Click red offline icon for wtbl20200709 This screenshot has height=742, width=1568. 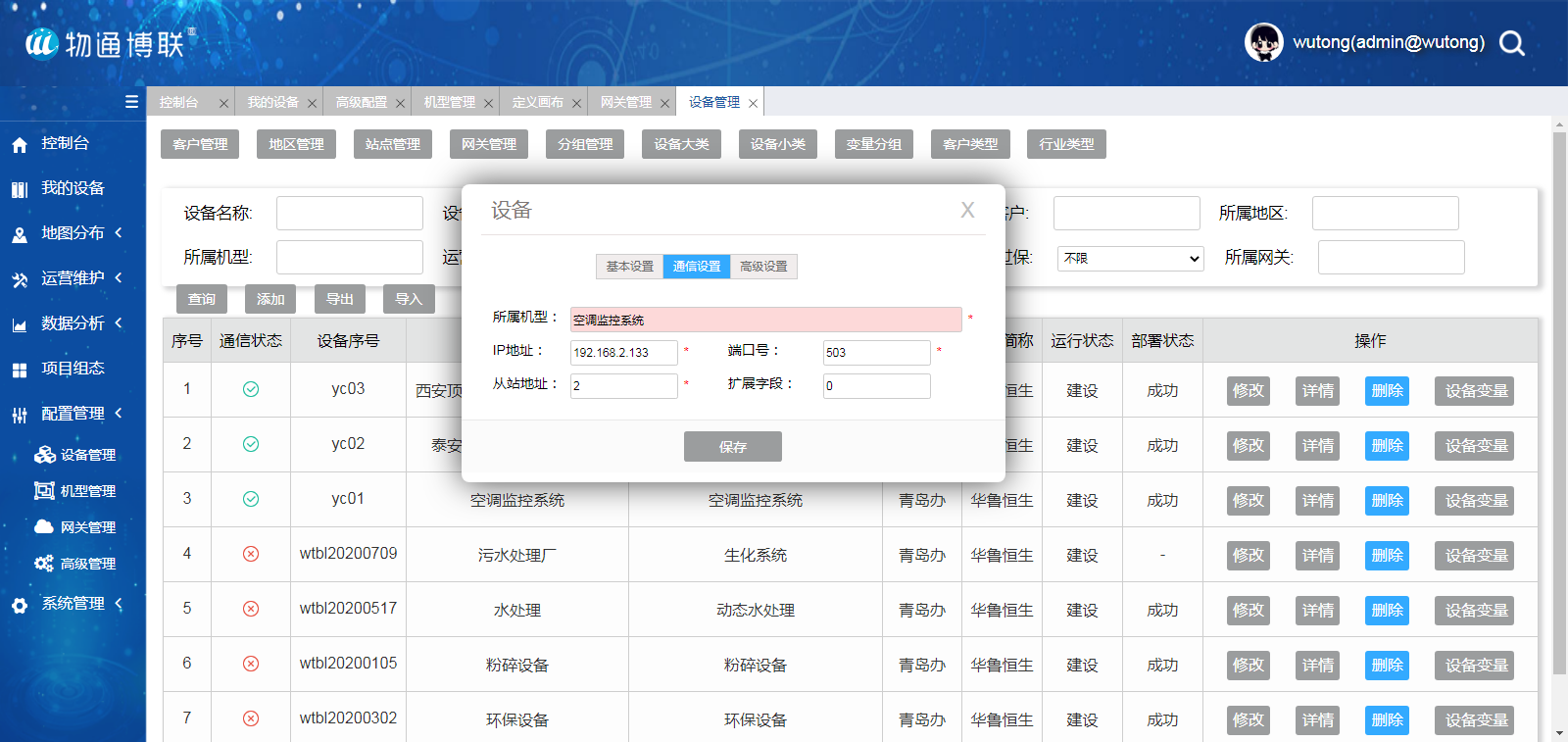(x=251, y=554)
